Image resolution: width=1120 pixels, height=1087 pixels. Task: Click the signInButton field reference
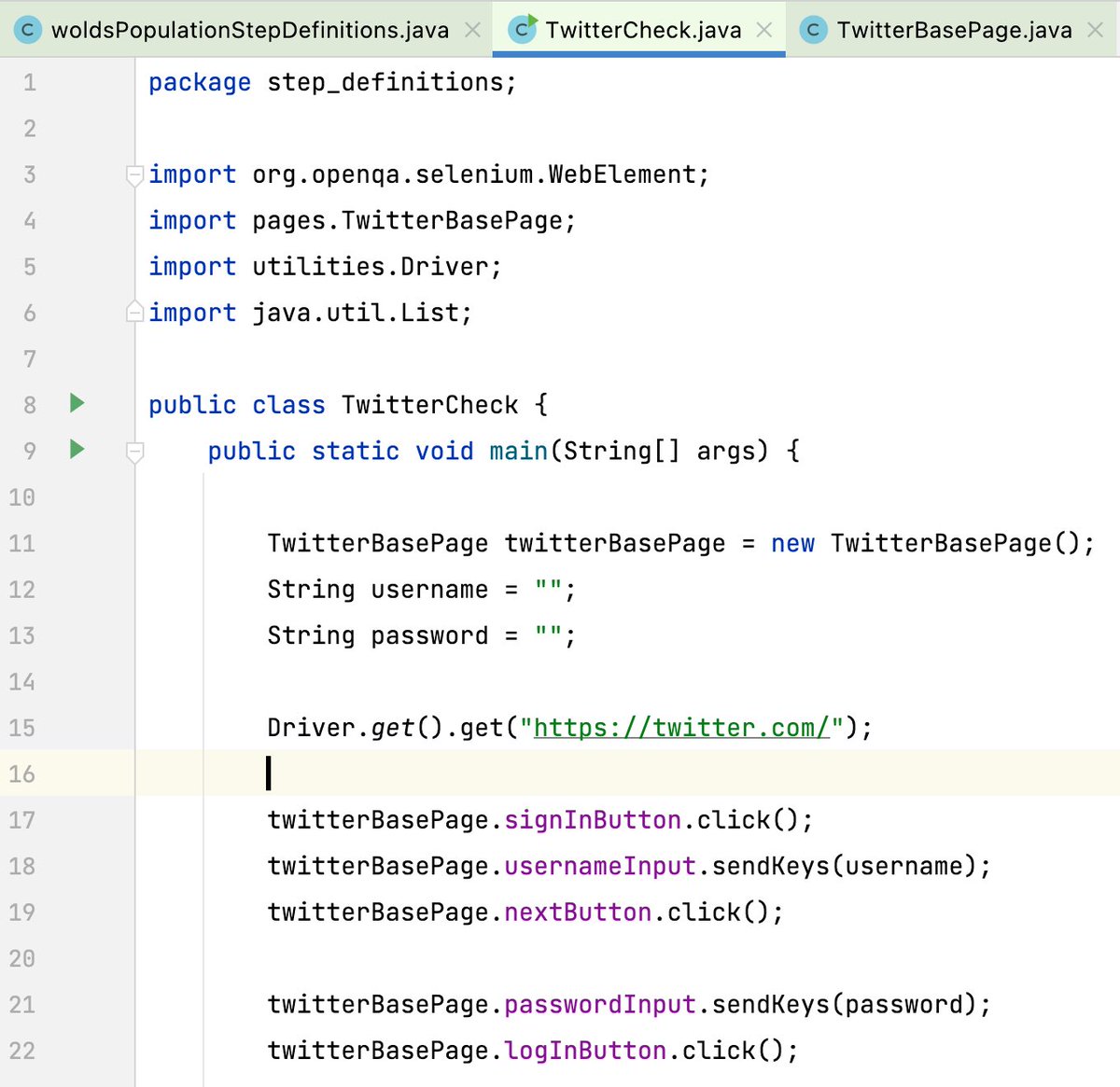(x=592, y=820)
